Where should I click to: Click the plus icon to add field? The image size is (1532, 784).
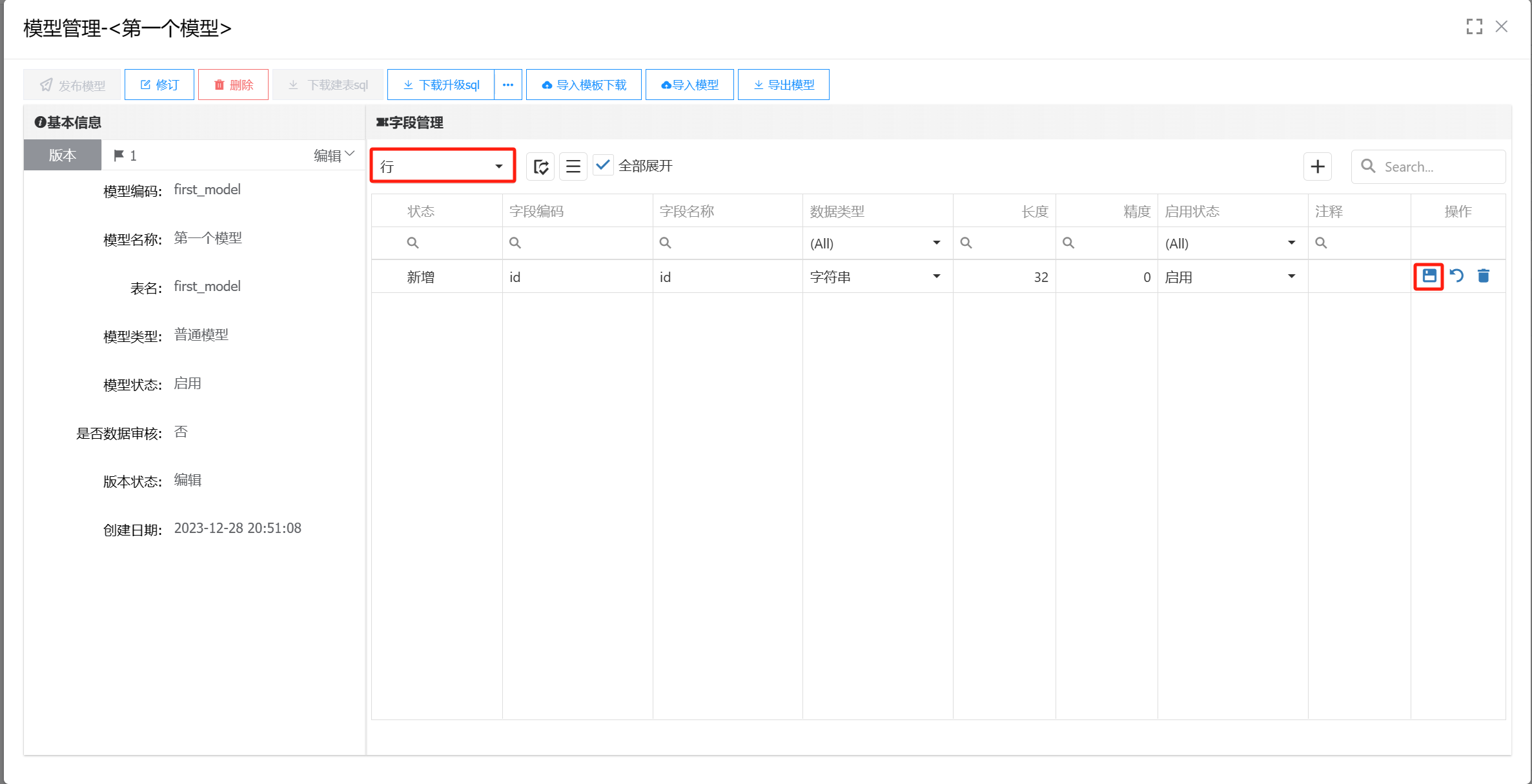[1318, 166]
